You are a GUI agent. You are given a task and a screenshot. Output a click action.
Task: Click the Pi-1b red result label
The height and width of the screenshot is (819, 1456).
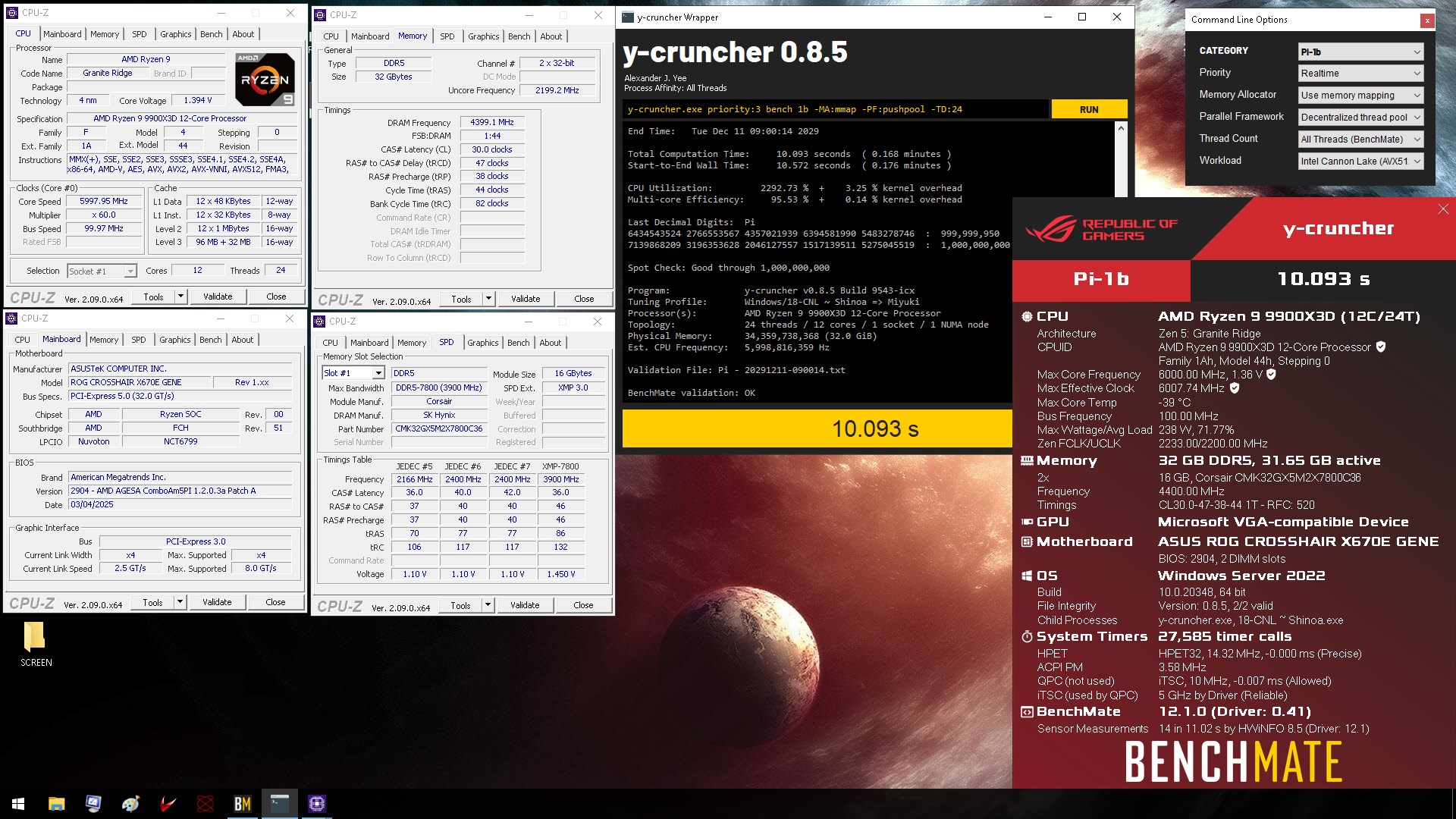click(1101, 279)
